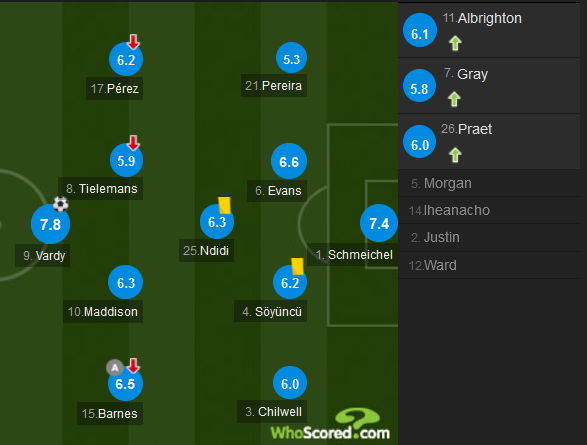Click Söyüncü's yellow card icon
Viewport: 587px width, 445px height.
[297, 266]
